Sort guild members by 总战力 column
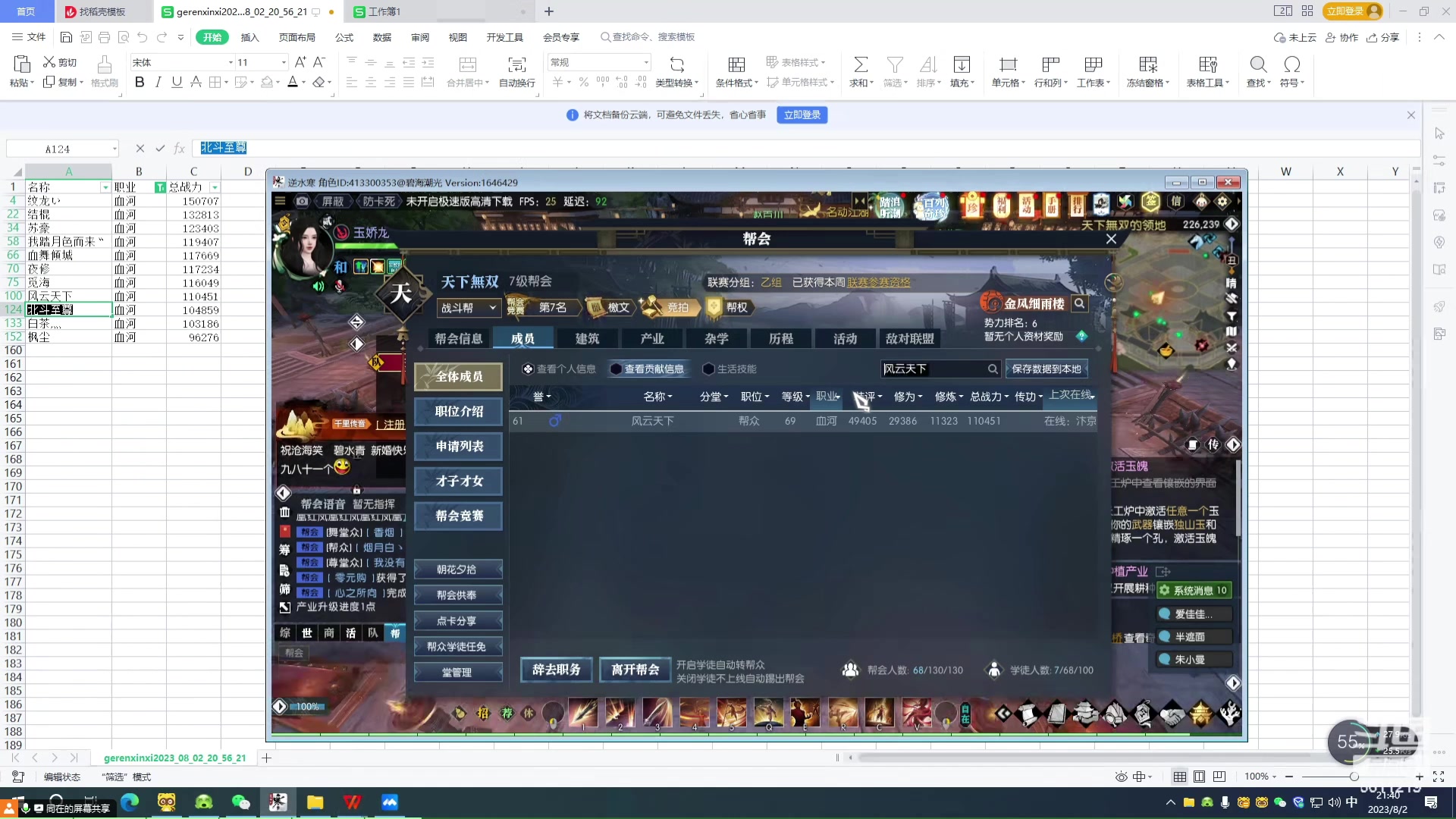1456x819 pixels. coord(989,397)
